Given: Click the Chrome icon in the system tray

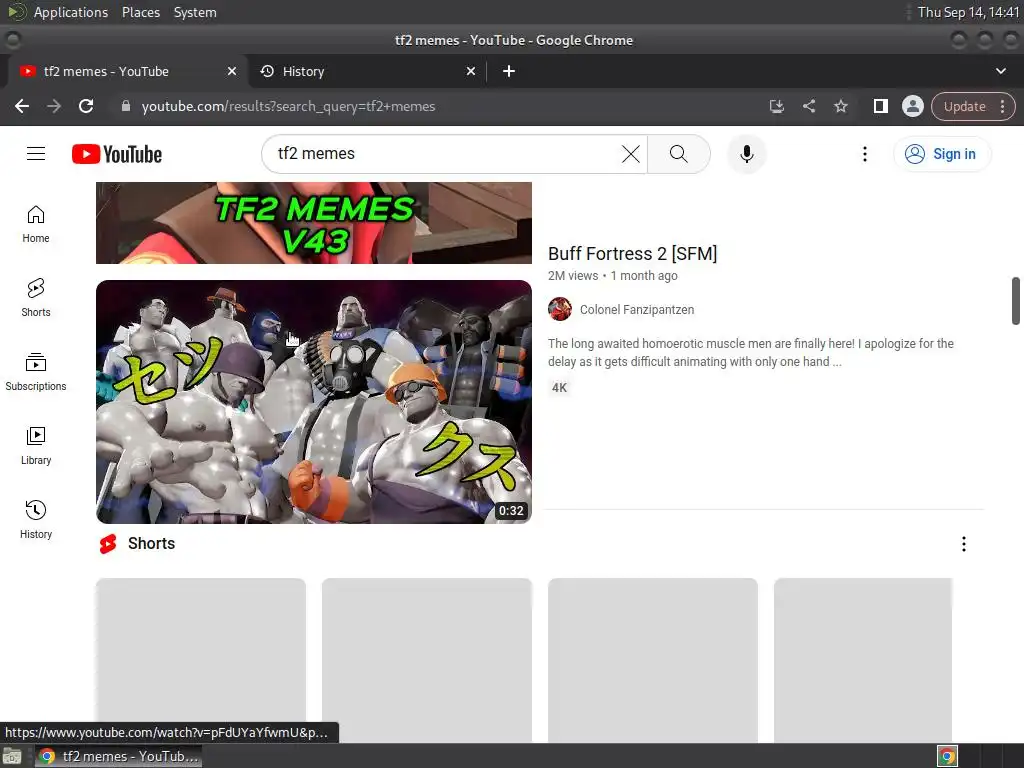Looking at the screenshot, I should coord(947,756).
